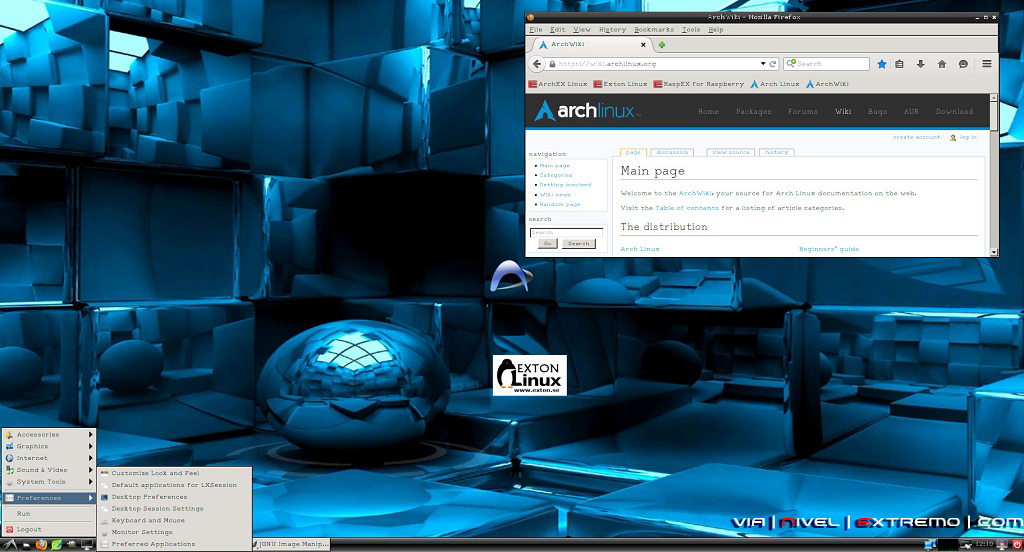Click the Arch Linux logo on wiki header
The width and height of the screenshot is (1024, 552).
click(587, 111)
